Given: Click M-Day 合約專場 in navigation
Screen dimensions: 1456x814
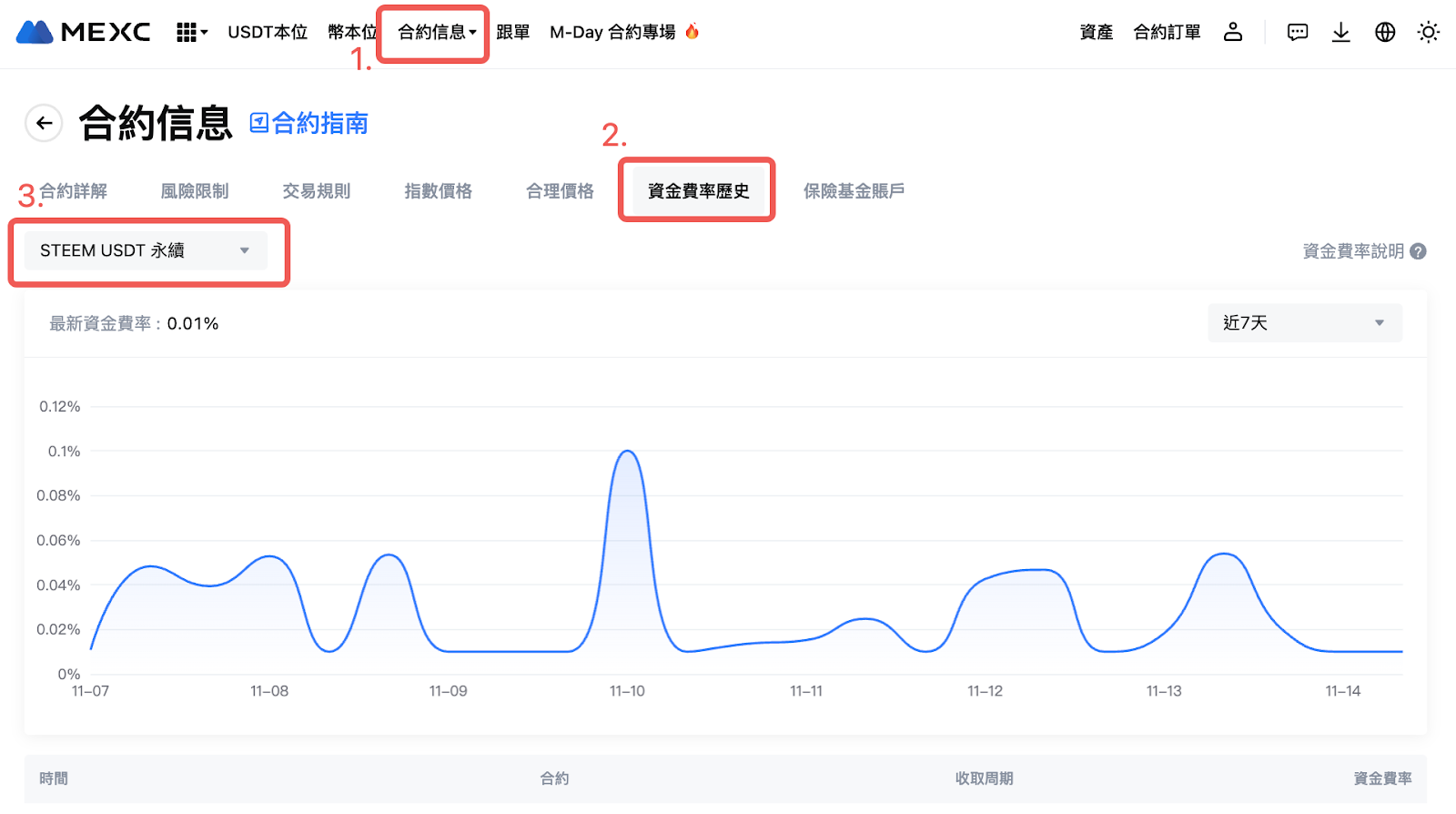Looking at the screenshot, I should (613, 33).
